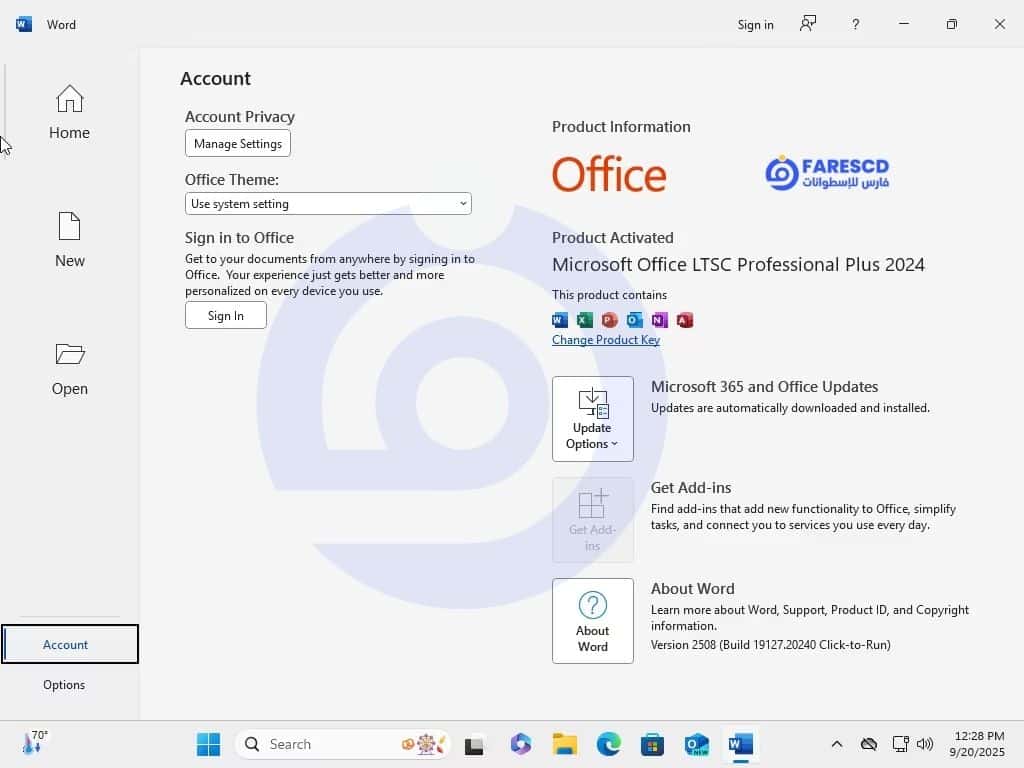This screenshot has width=1024, height=768.
Task: Open the About Word tile
Action: coord(592,621)
